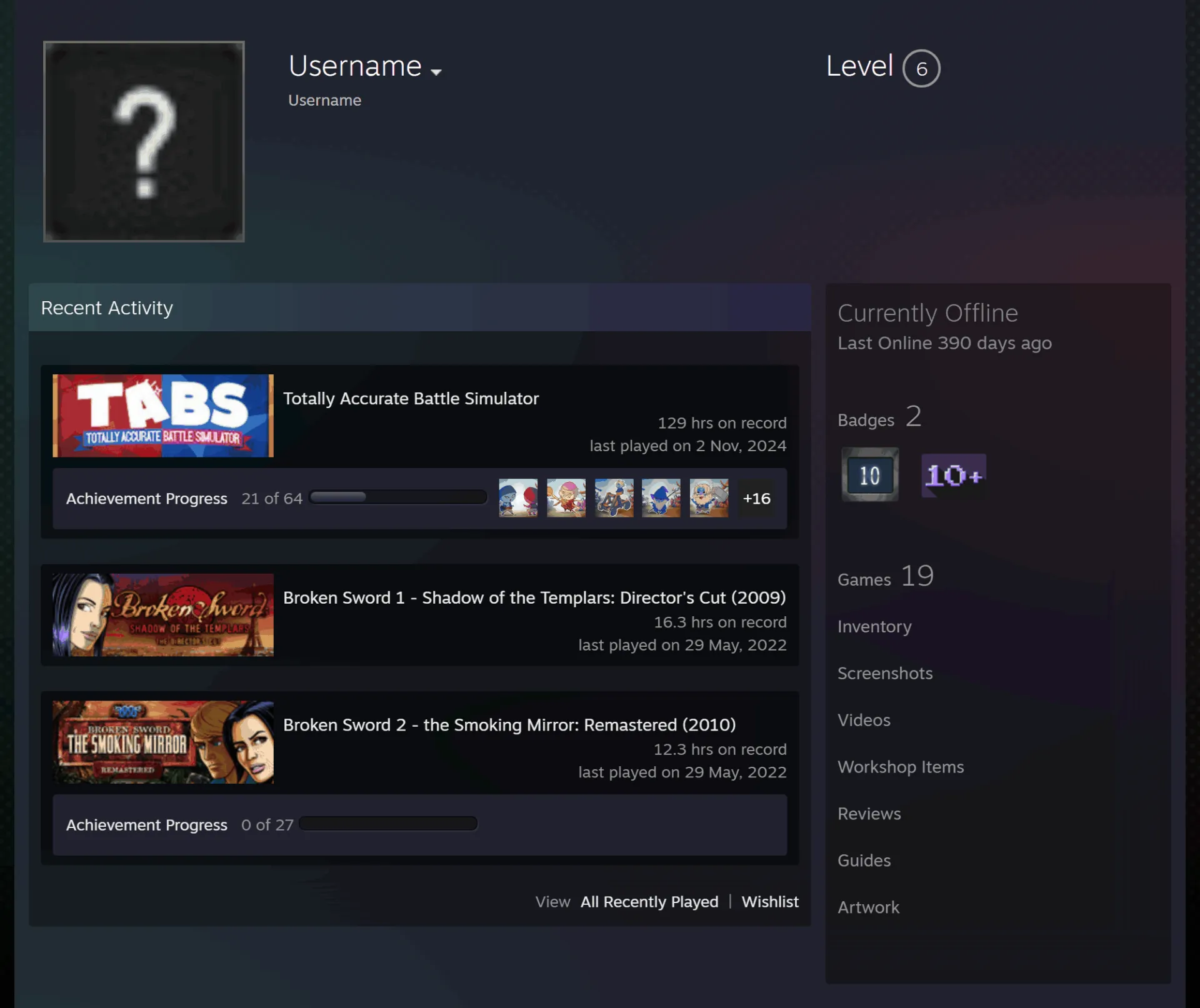Screen dimensions: 1200x1008
Task: Open Broken Sword 2 Smoking Mirror banner image
Action: click(x=163, y=742)
